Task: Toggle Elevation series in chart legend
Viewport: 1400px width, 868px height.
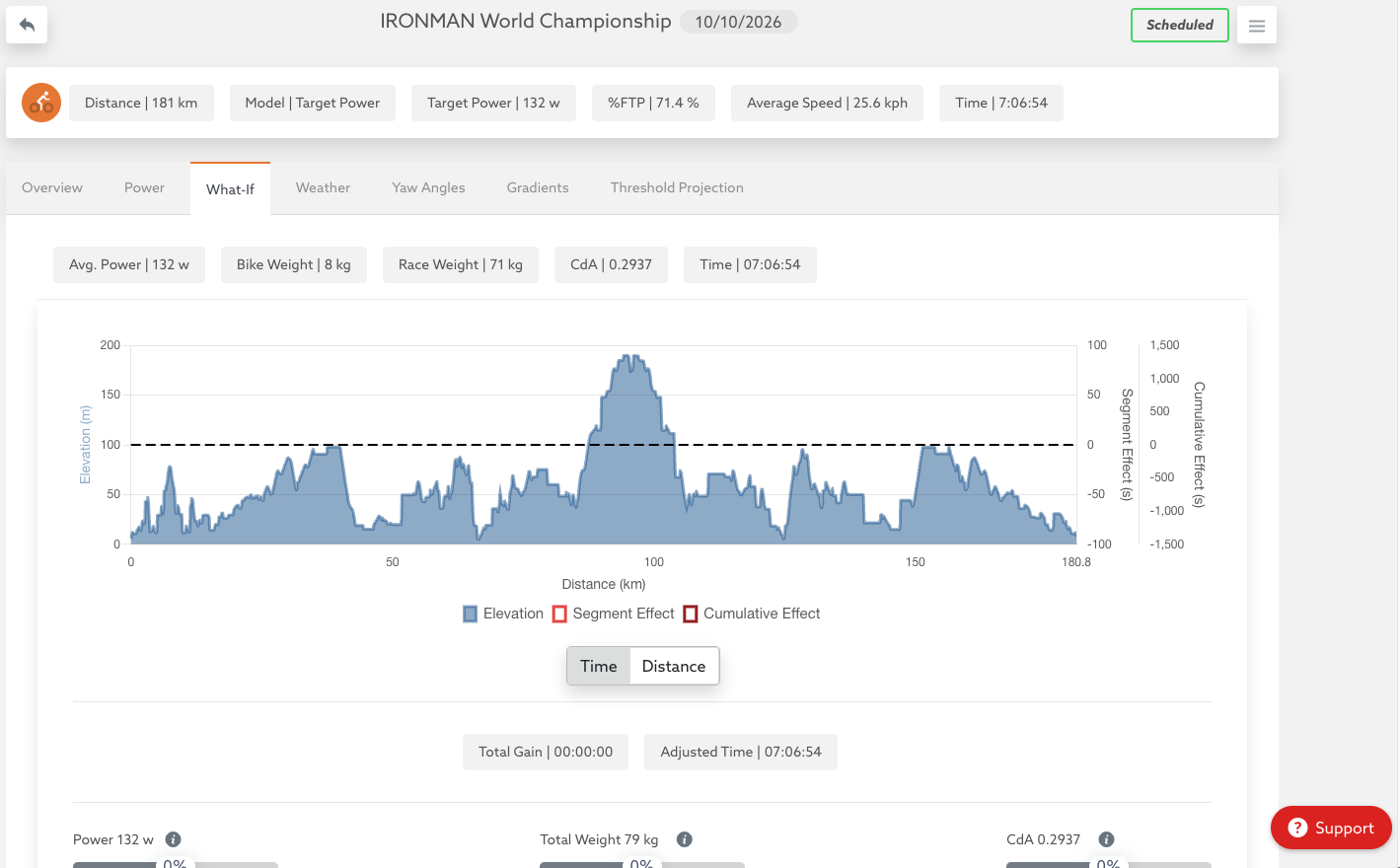Action: point(503,614)
